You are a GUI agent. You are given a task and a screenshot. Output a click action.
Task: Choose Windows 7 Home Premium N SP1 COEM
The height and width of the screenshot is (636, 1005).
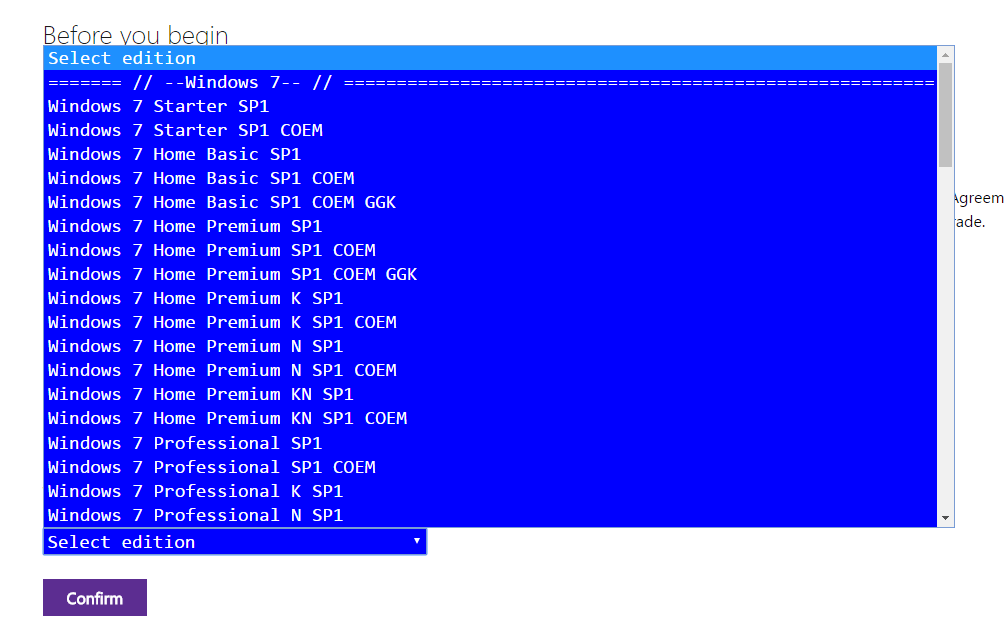[x=490, y=371]
